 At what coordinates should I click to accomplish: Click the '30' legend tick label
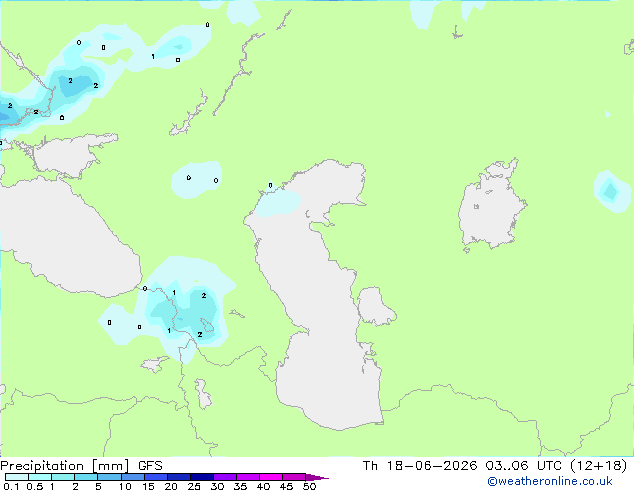[217, 486]
